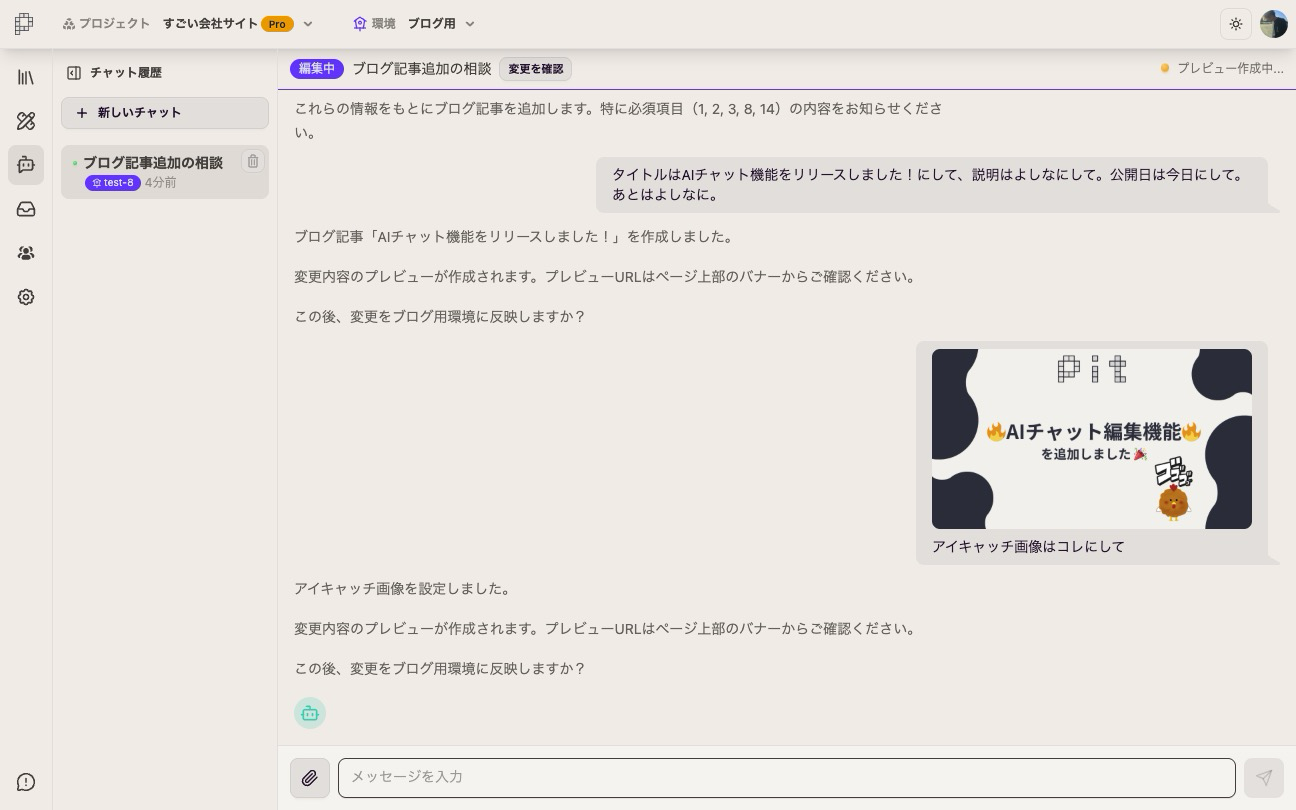Click the feedback alert icon at bottom left

(26, 782)
